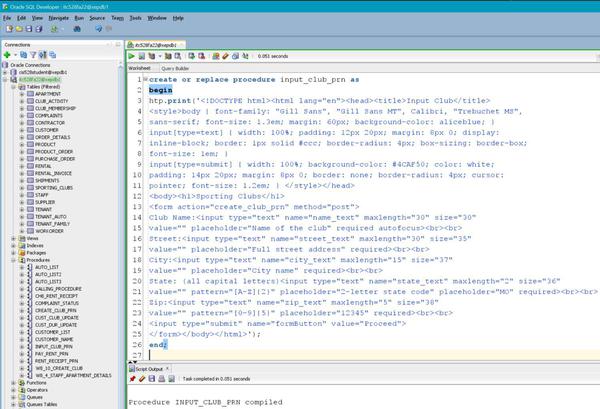
Task: Click the Clear eraser icon in Script Output
Action: click(141, 380)
